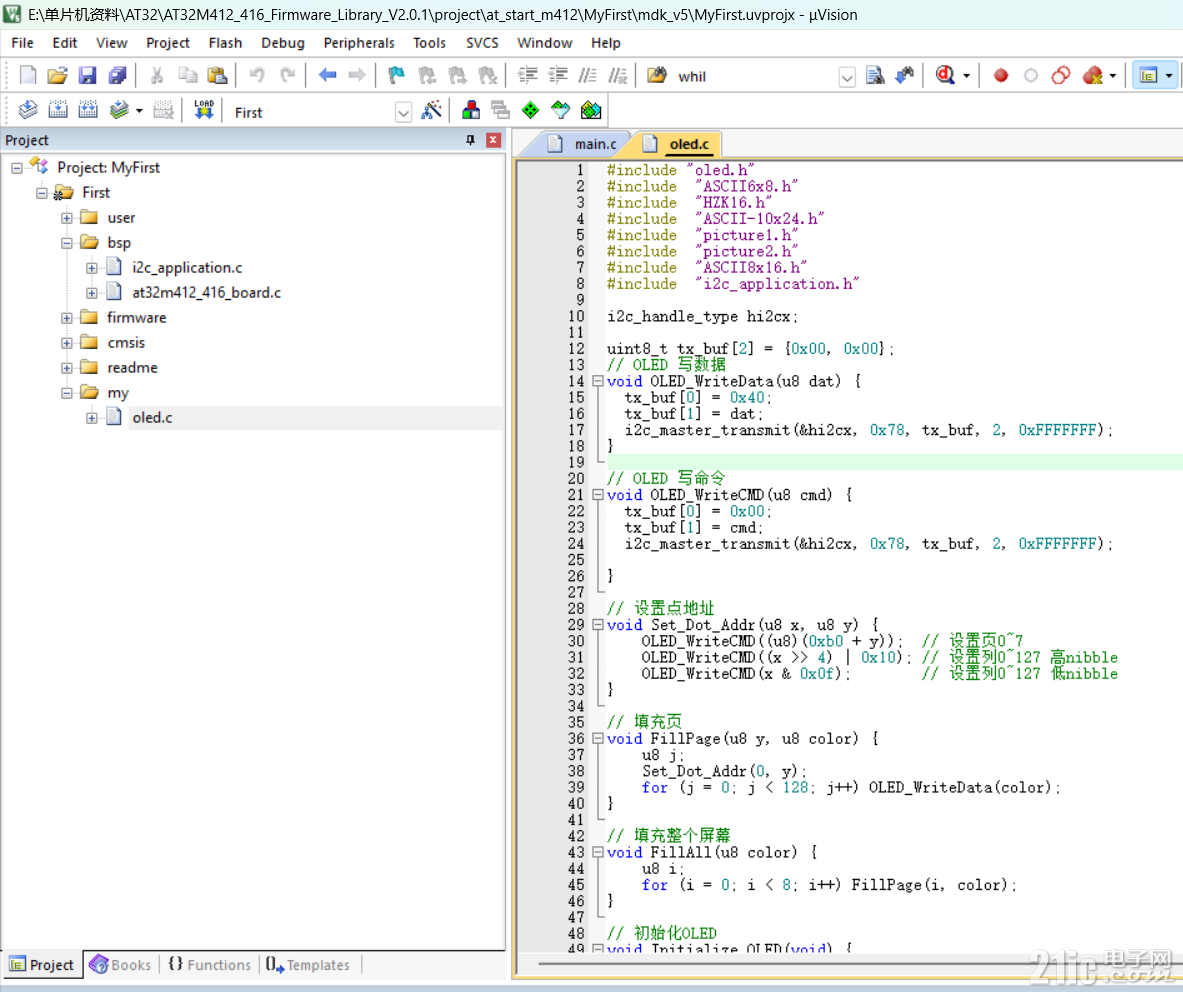Open the batch build icon

118,111
